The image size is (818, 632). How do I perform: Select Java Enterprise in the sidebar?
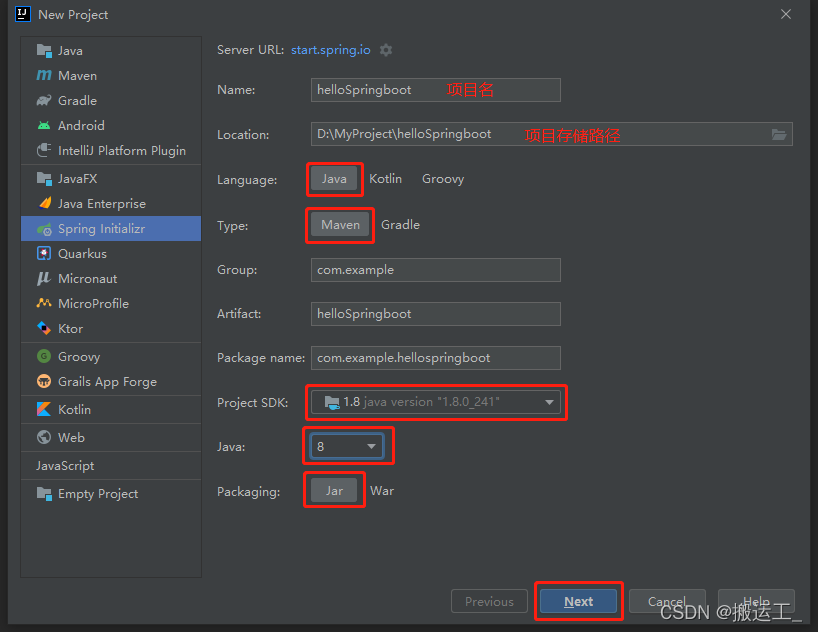[111, 204]
